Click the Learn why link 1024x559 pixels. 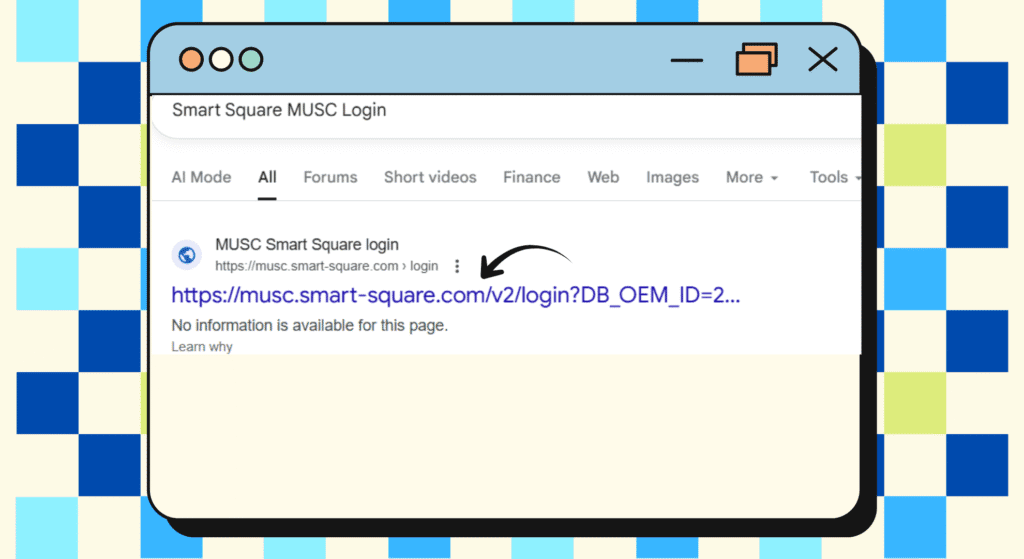(202, 346)
